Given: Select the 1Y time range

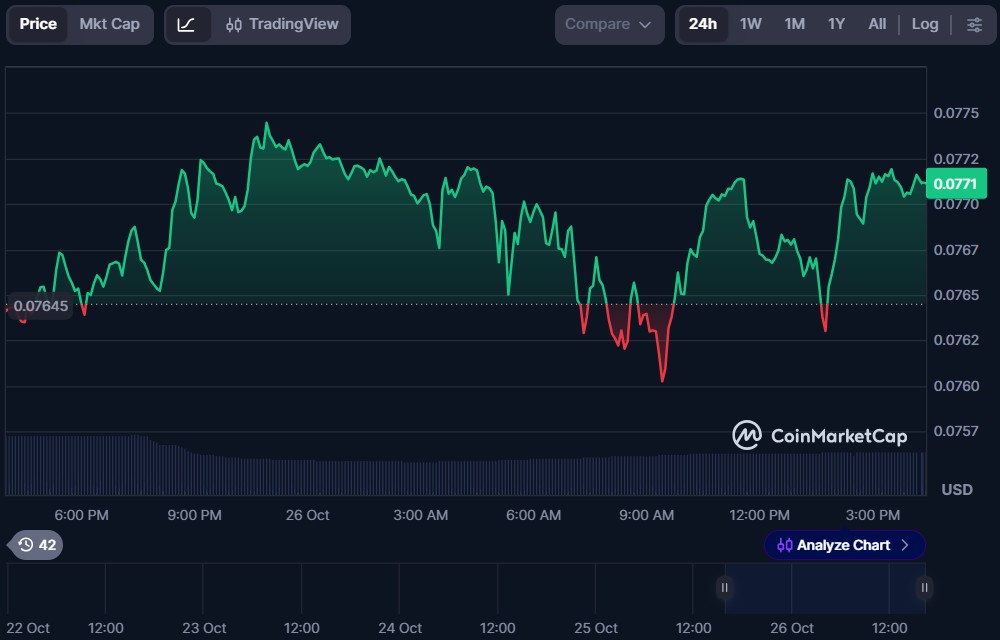Looking at the screenshot, I should tap(836, 24).
